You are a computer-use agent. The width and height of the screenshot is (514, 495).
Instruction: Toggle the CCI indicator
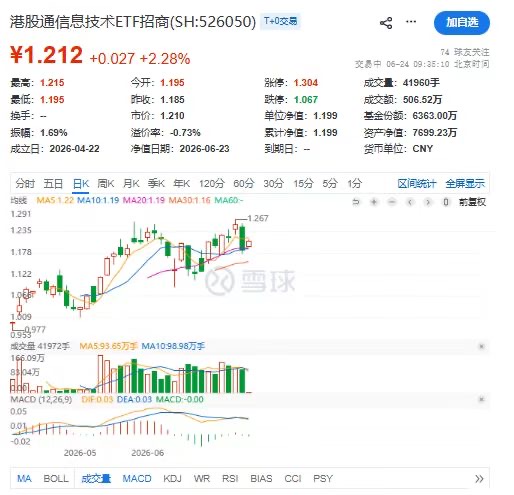click(293, 479)
